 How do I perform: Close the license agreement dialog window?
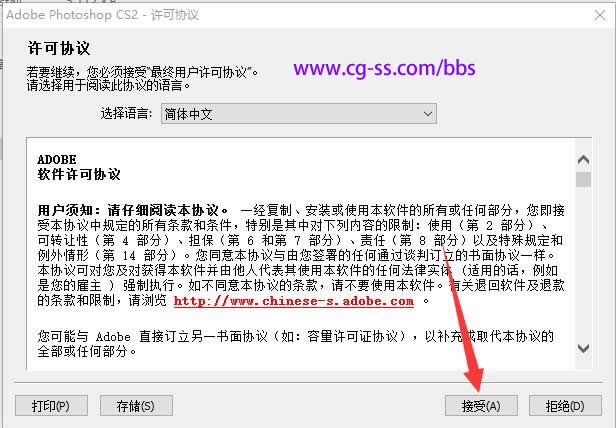click(600, 16)
